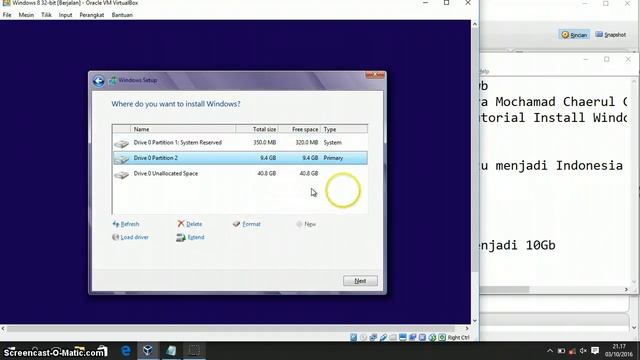Open the Tilik menu
Image resolution: width=640 pixels, height=360 pixels.
pyautogui.click(x=46, y=15)
